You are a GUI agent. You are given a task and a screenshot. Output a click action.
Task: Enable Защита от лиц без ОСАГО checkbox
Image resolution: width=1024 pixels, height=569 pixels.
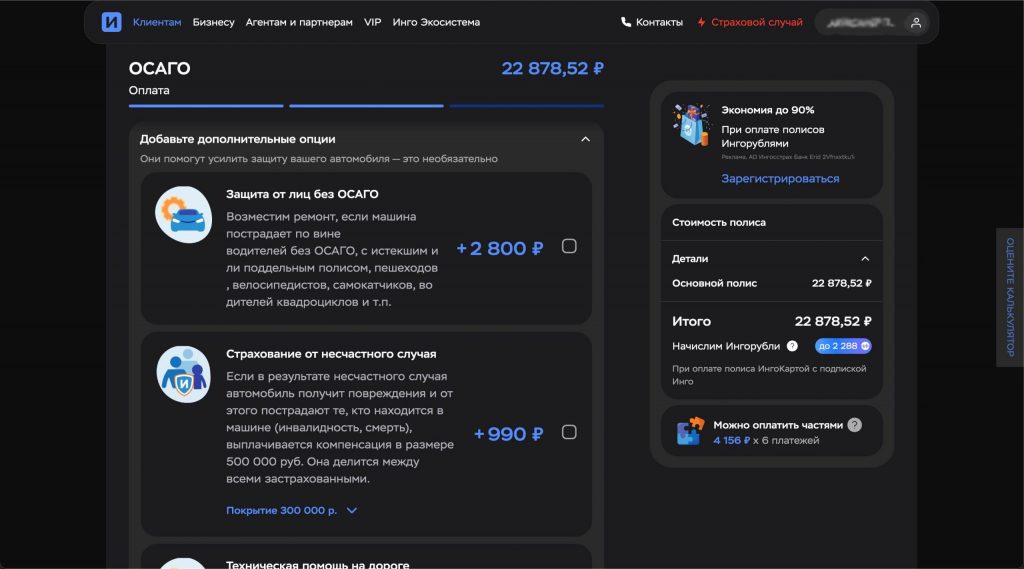click(x=569, y=247)
